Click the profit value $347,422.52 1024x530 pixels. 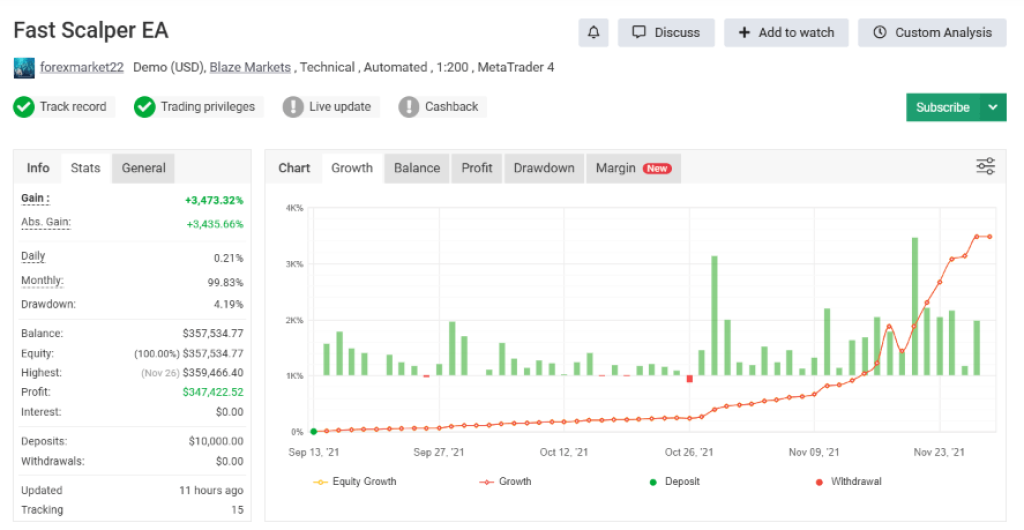pos(213,392)
